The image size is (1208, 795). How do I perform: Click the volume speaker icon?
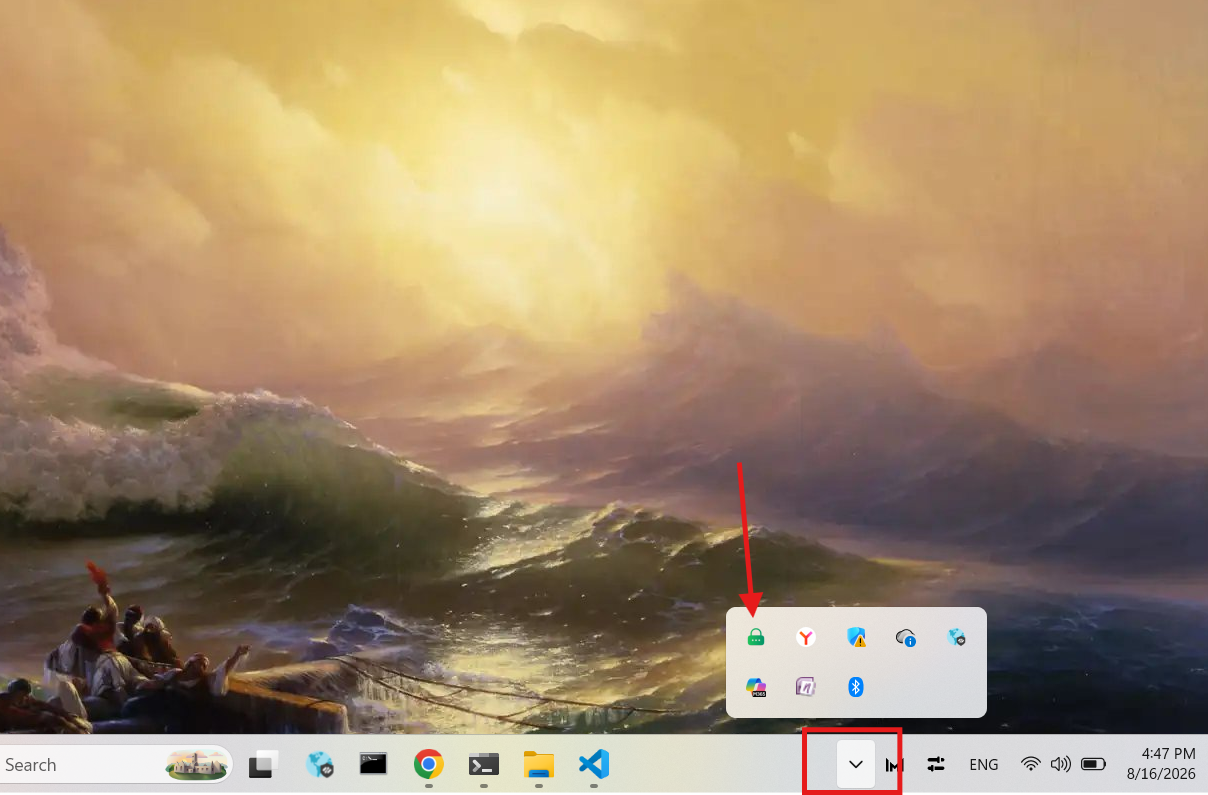(x=1061, y=765)
